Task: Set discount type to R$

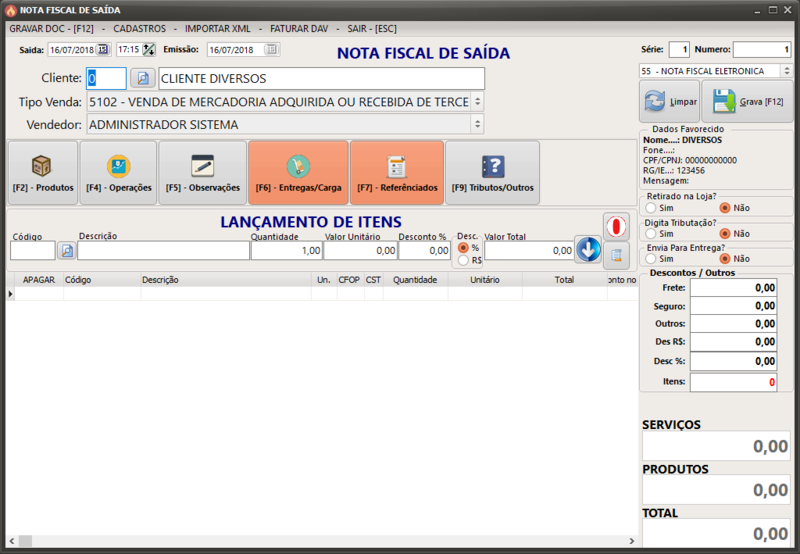Action: [x=463, y=260]
